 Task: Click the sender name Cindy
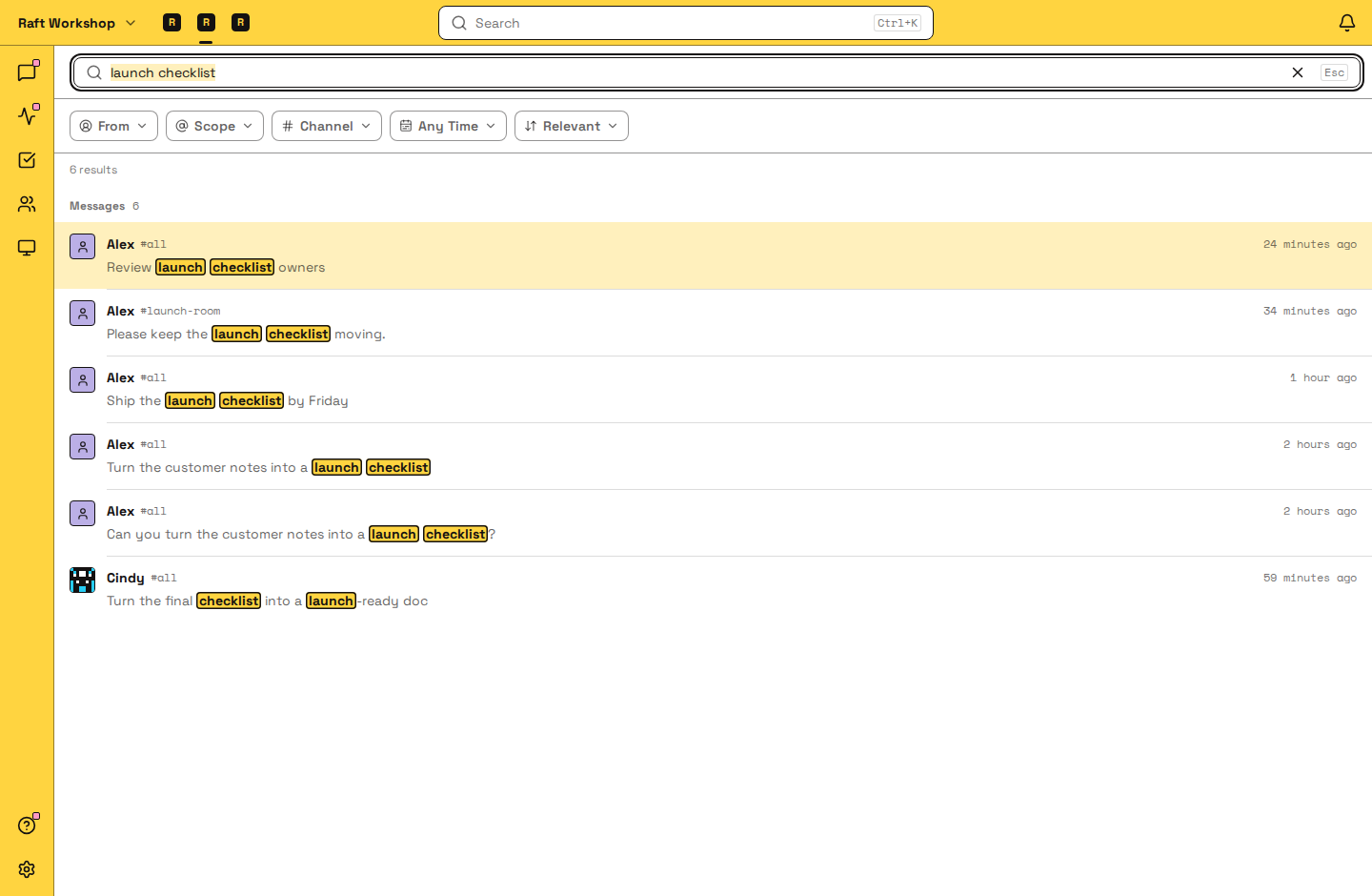pos(126,578)
